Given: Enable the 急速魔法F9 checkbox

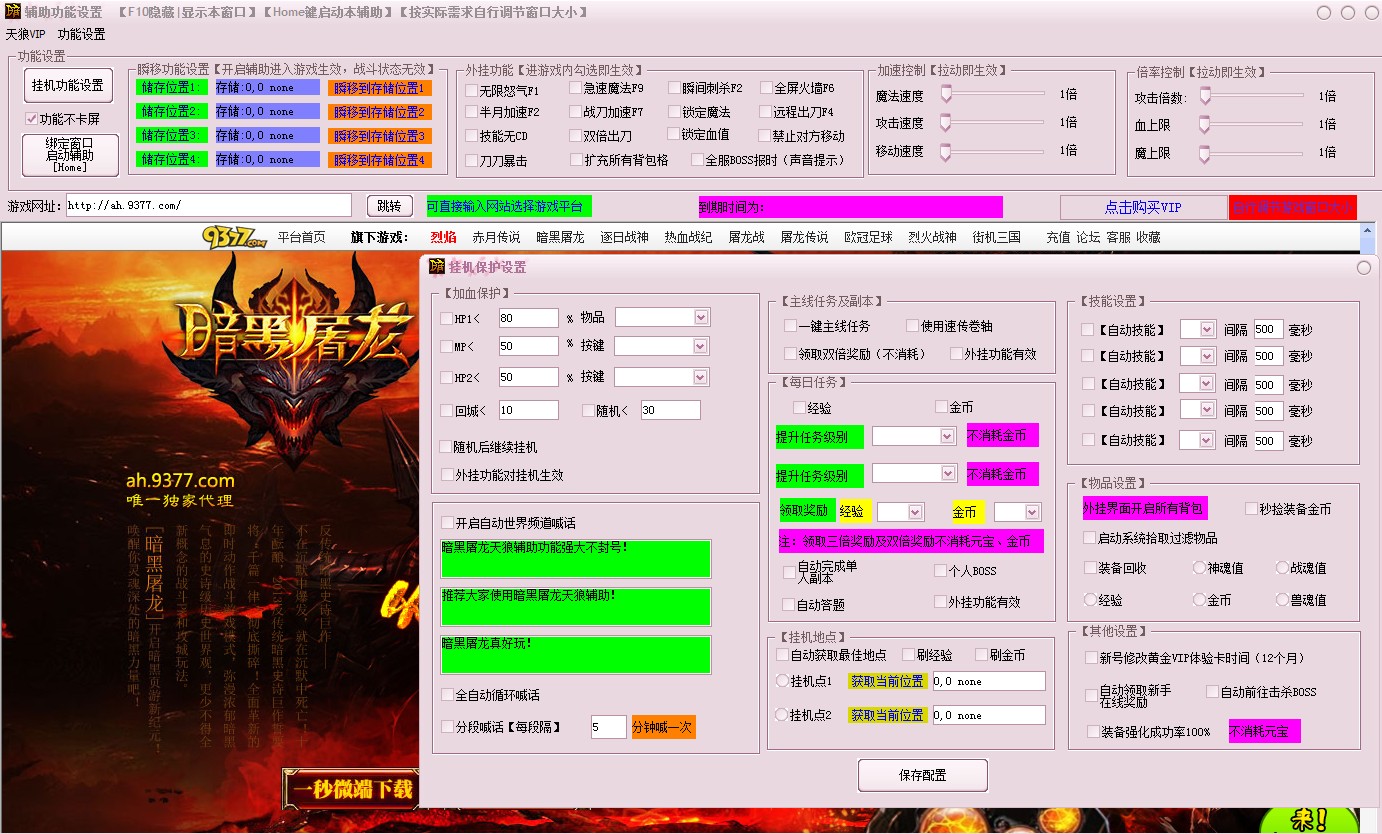Looking at the screenshot, I should (x=575, y=88).
